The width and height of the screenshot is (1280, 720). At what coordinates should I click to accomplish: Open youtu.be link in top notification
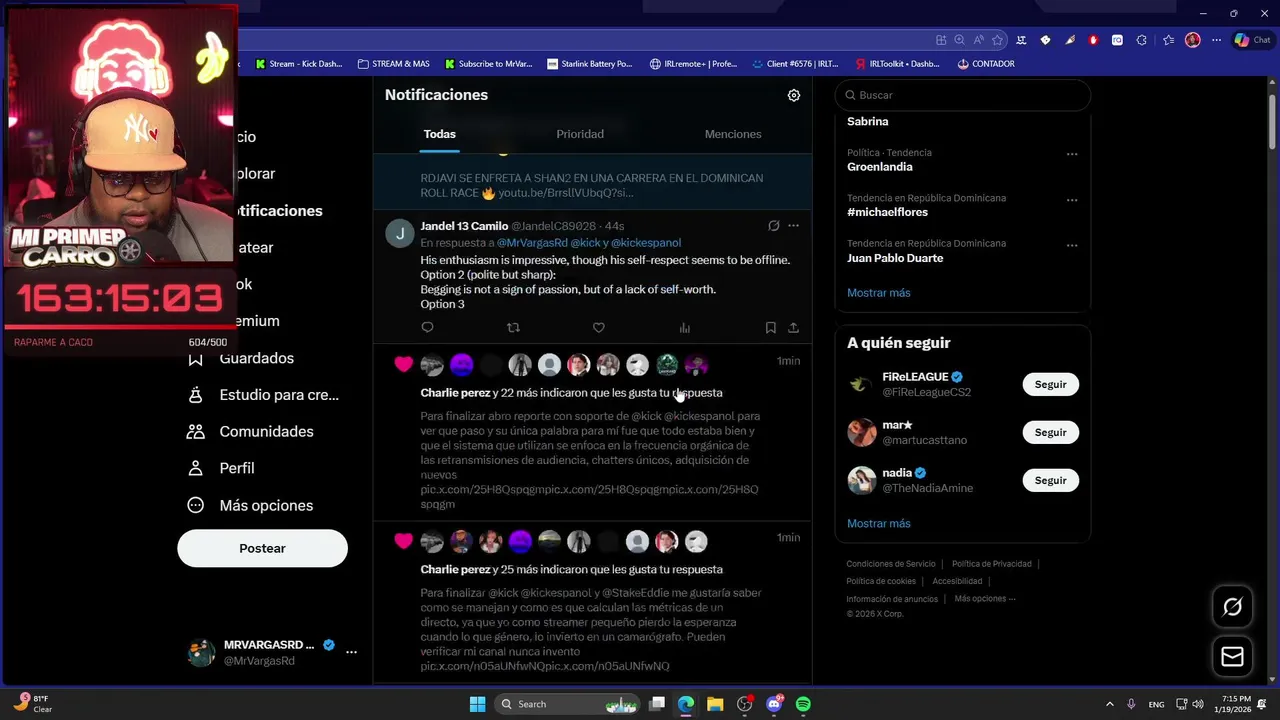pos(566,193)
